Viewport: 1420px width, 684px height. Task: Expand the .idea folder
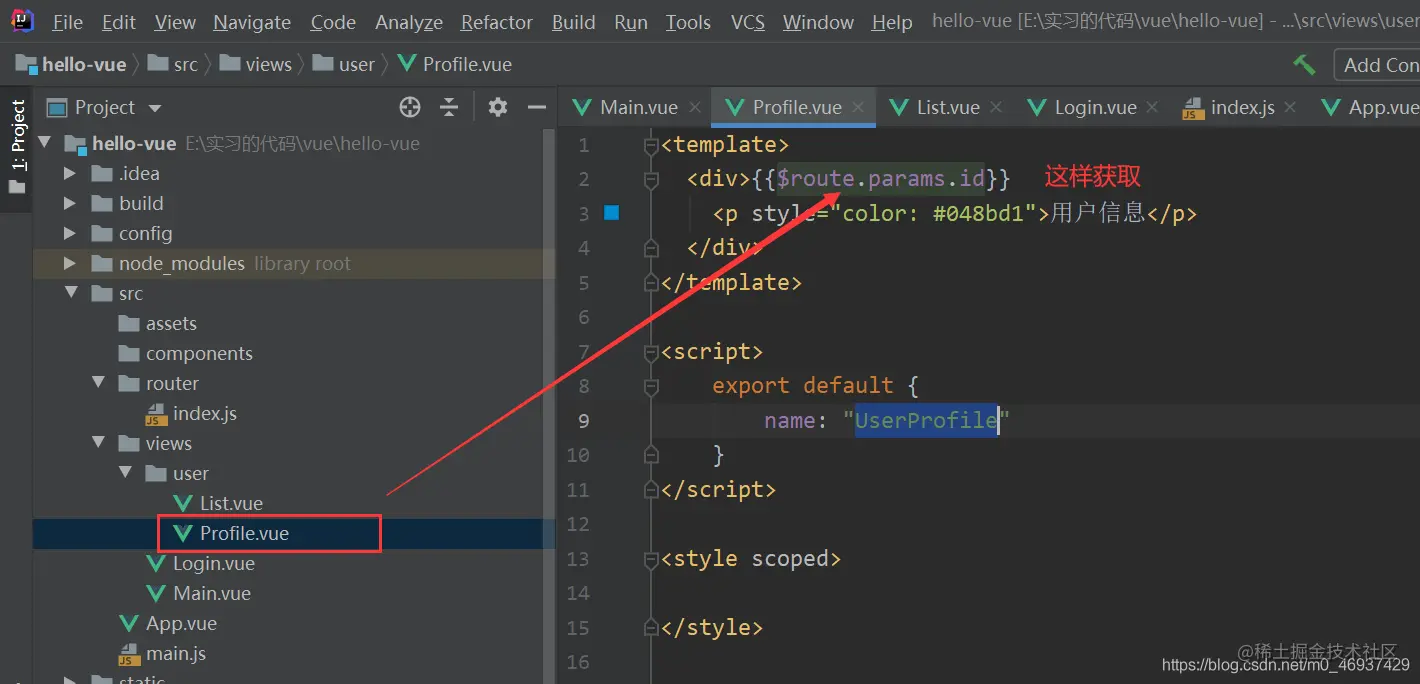69,174
